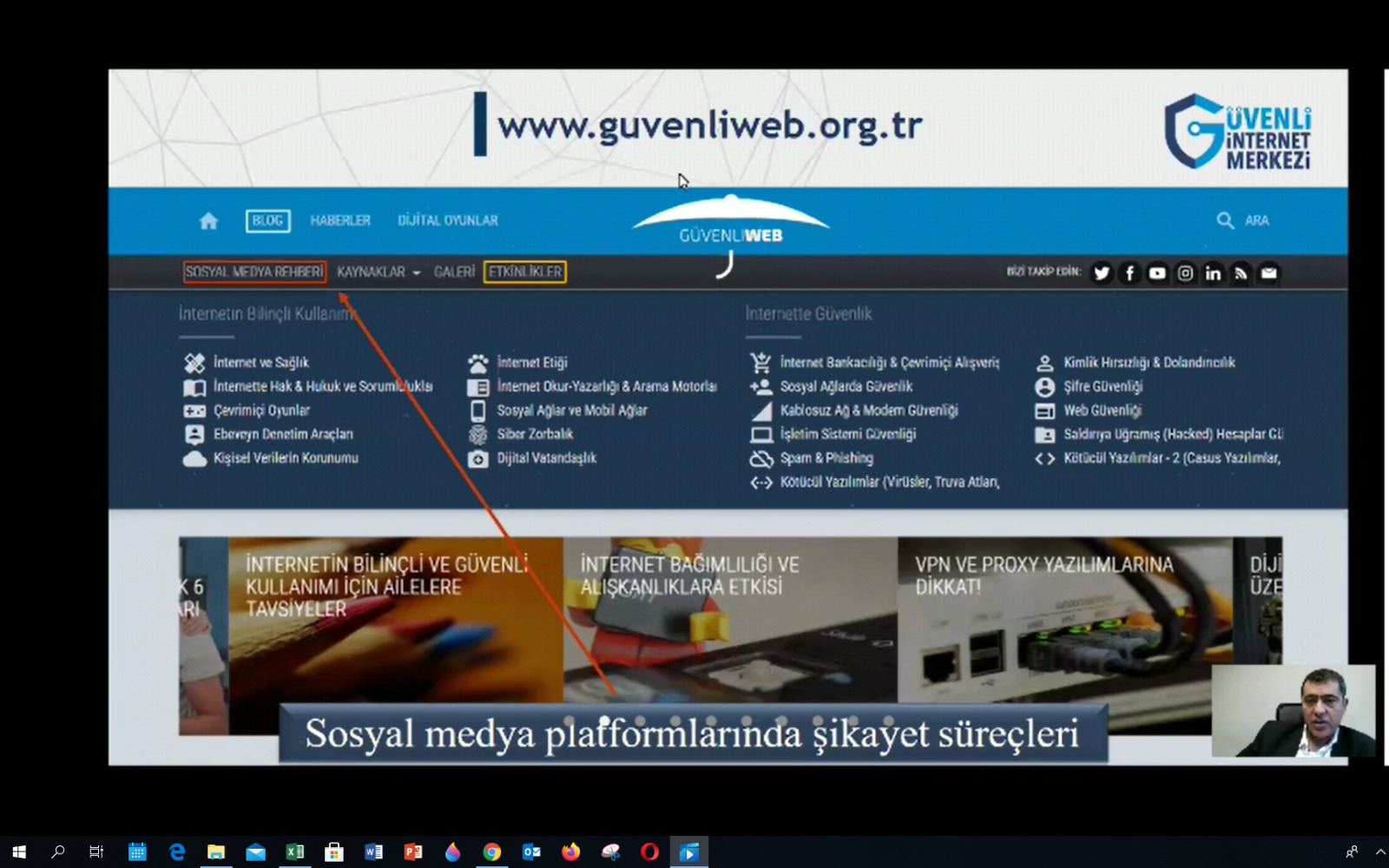This screenshot has height=868, width=1389.
Task: Select Saldırıya Uğramış (Hacked) Hesaplar
Action: coord(1174,434)
